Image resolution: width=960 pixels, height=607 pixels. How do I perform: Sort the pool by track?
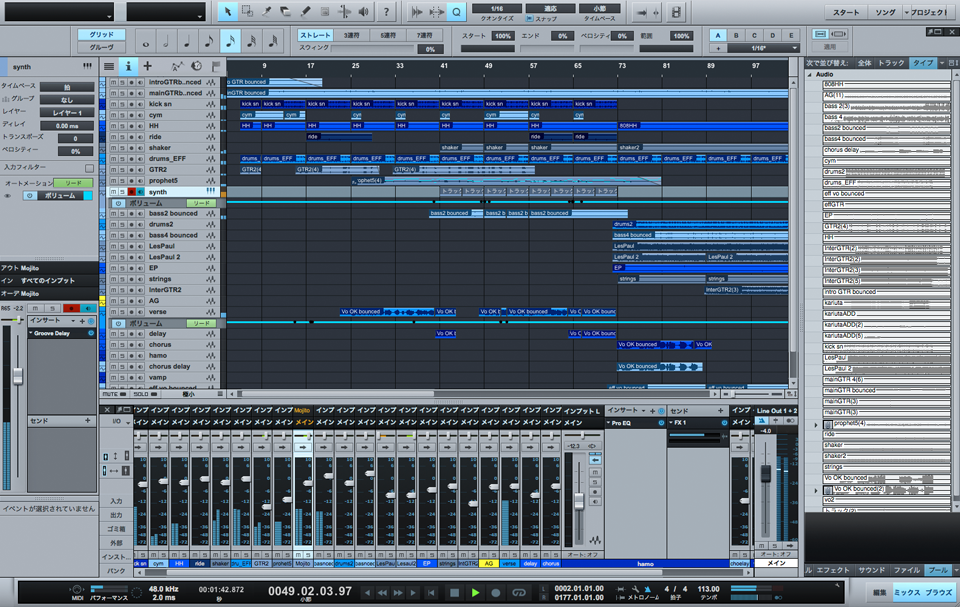pos(891,62)
